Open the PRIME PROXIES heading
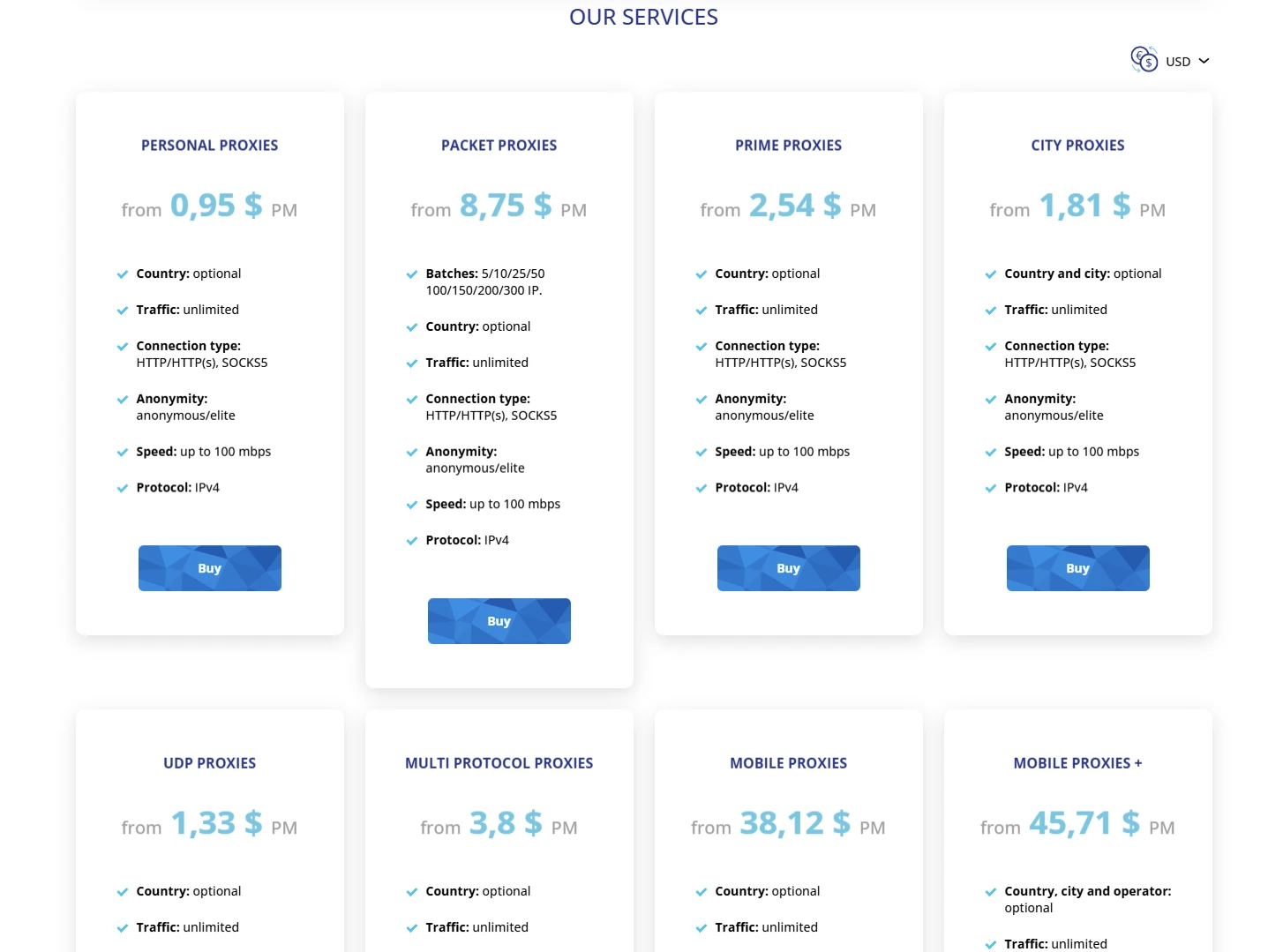The width and height of the screenshot is (1268, 952). pyautogui.click(x=788, y=146)
